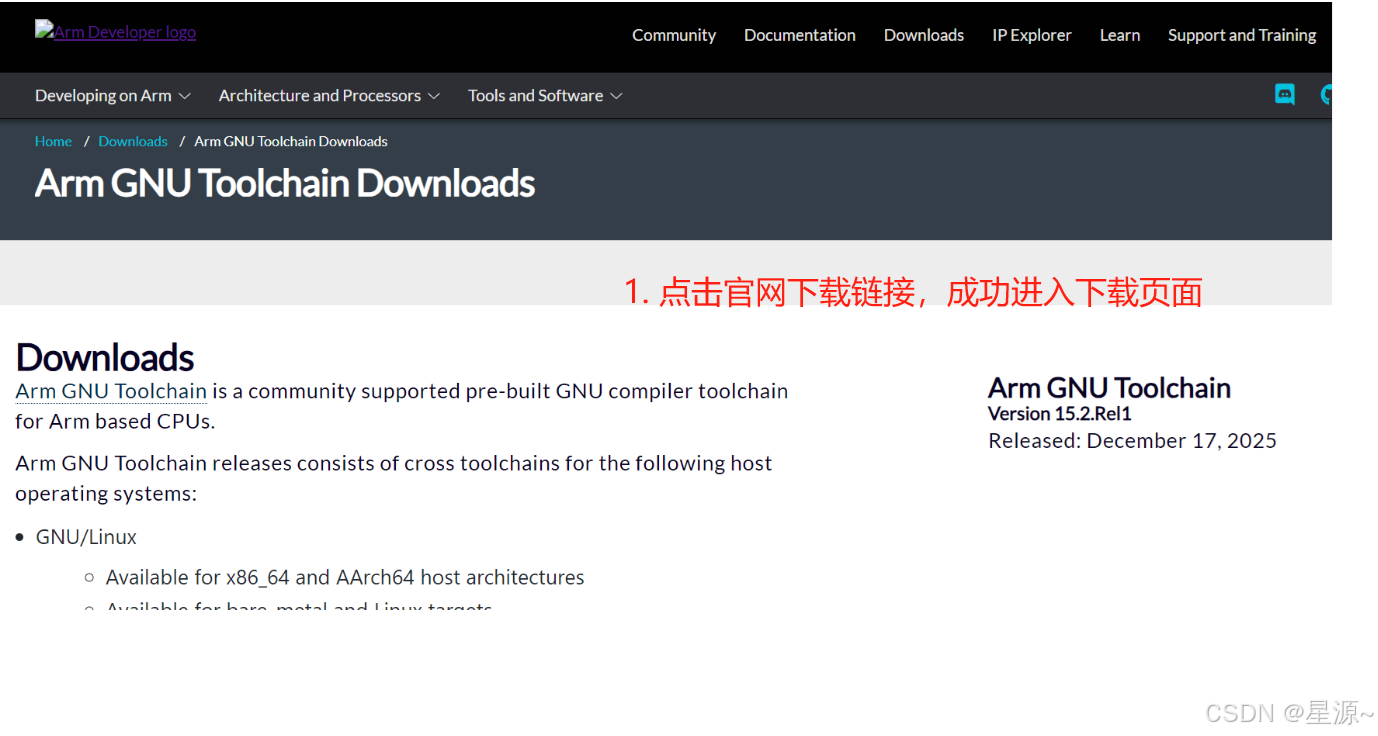Click the Downloads breadcrumb link

click(133, 141)
